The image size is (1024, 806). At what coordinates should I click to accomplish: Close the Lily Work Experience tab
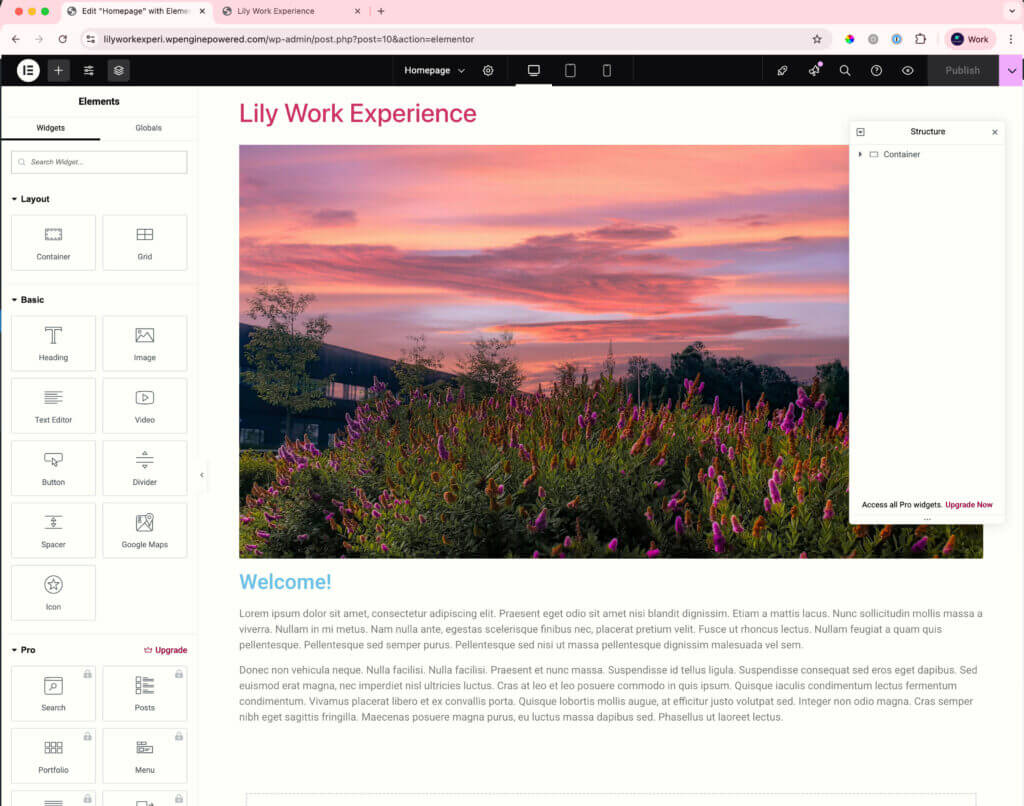[x=357, y=11]
